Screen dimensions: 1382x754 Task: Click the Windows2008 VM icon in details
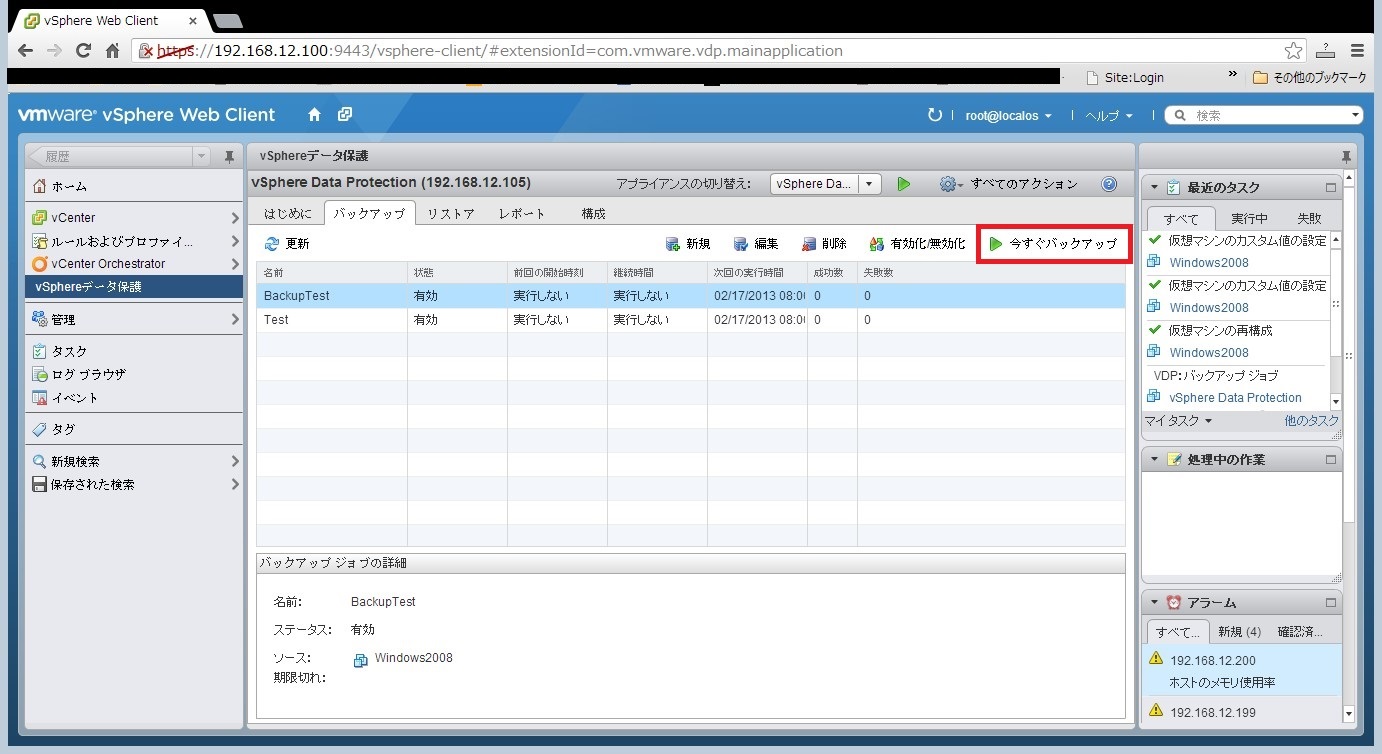pyautogui.click(x=361, y=660)
